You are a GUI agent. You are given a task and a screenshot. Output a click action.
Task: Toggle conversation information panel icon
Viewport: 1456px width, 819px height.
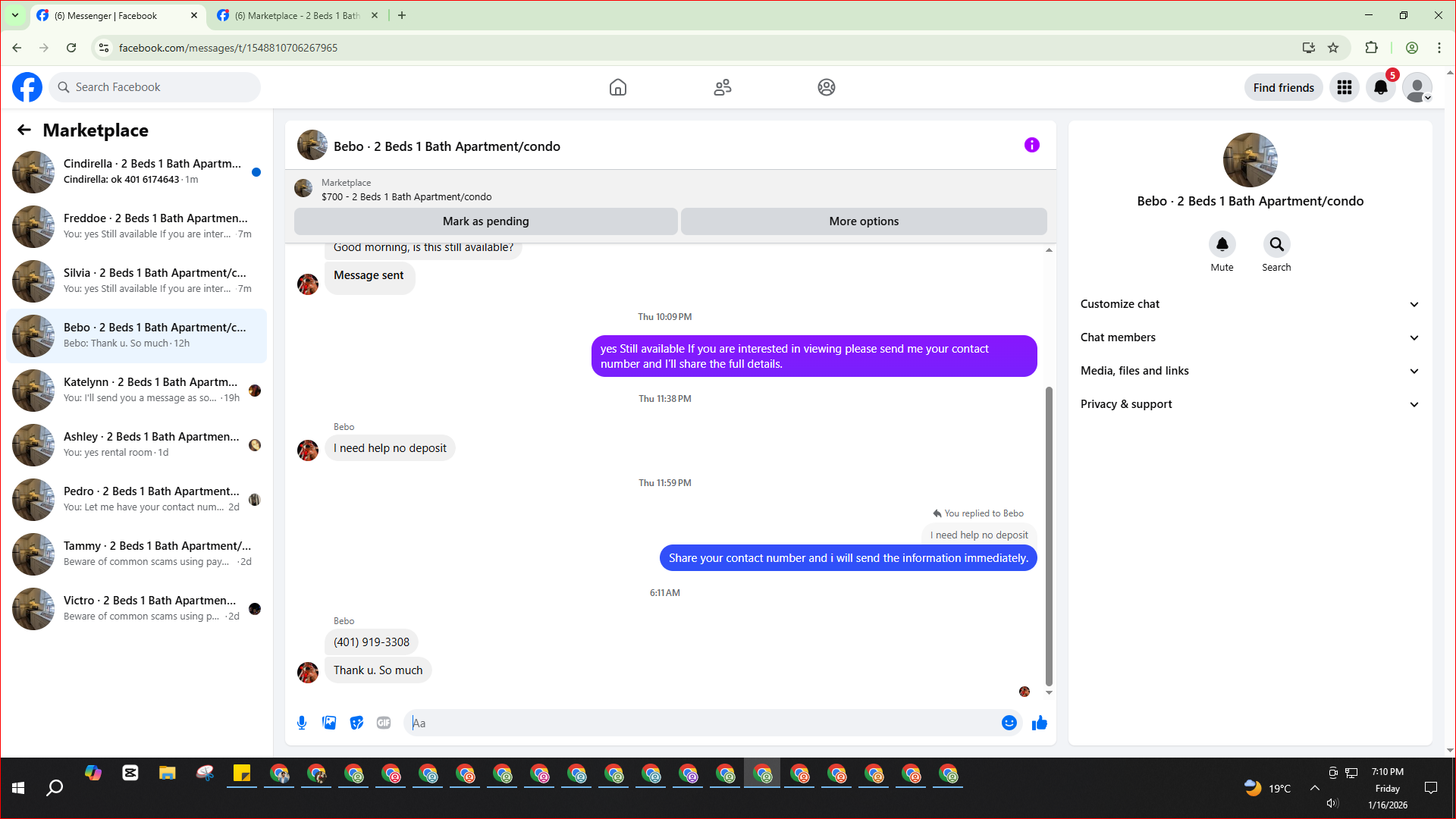(x=1031, y=145)
